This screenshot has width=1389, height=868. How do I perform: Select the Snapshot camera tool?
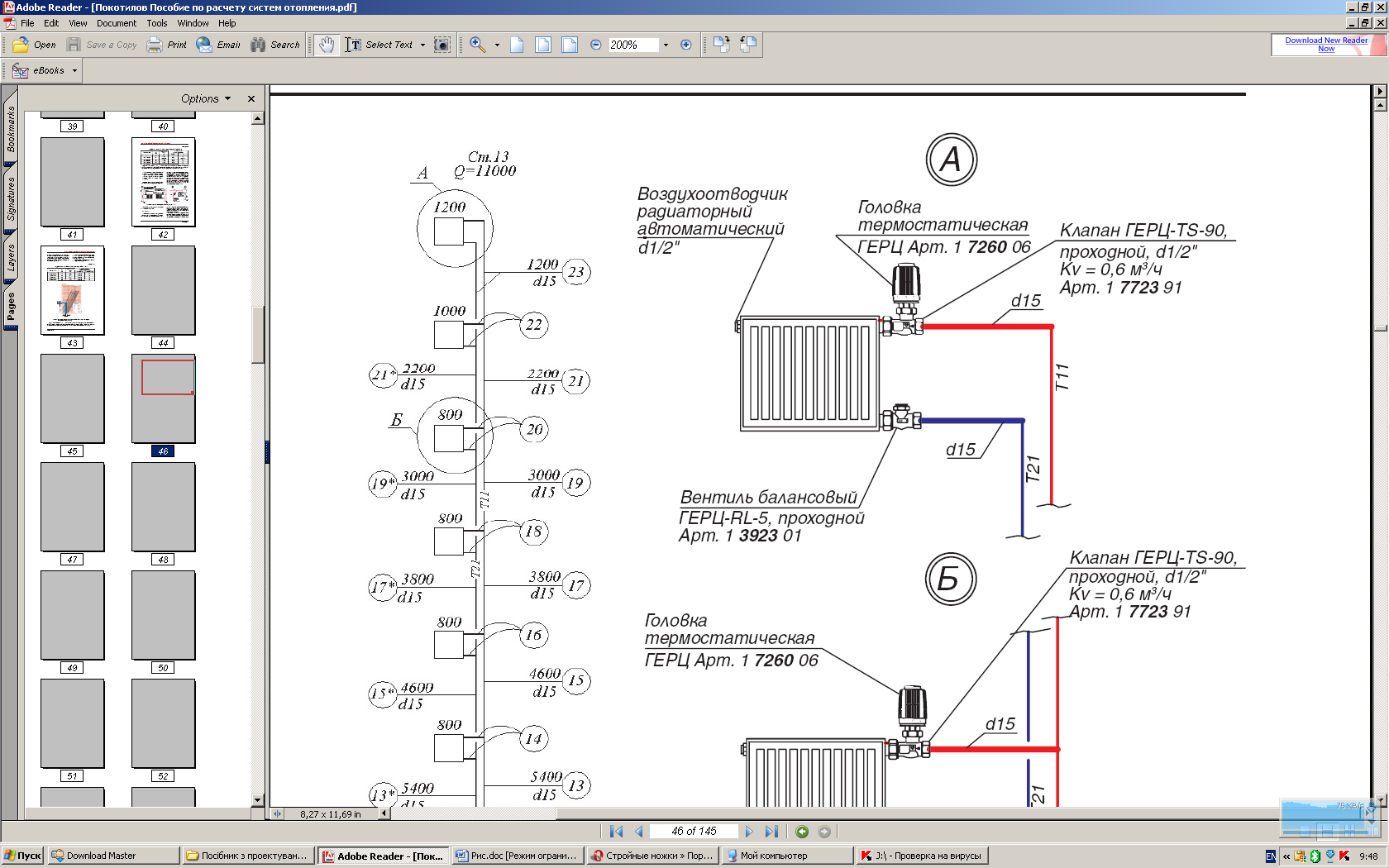tap(442, 45)
